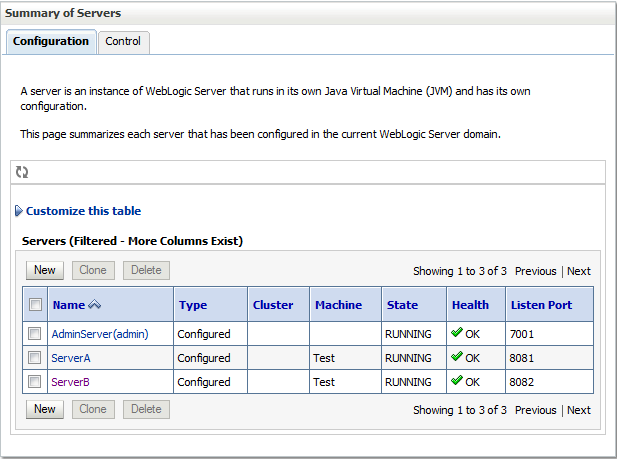Viewport: 617px width, 459px height.
Task: Click the green check icon in AdminServer row
Action: (x=457, y=333)
